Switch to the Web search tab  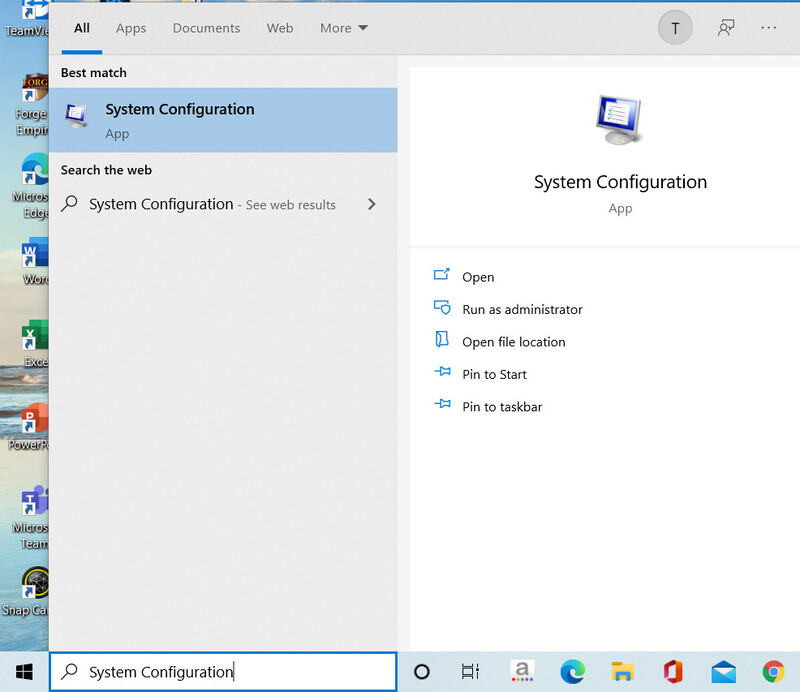[x=280, y=28]
